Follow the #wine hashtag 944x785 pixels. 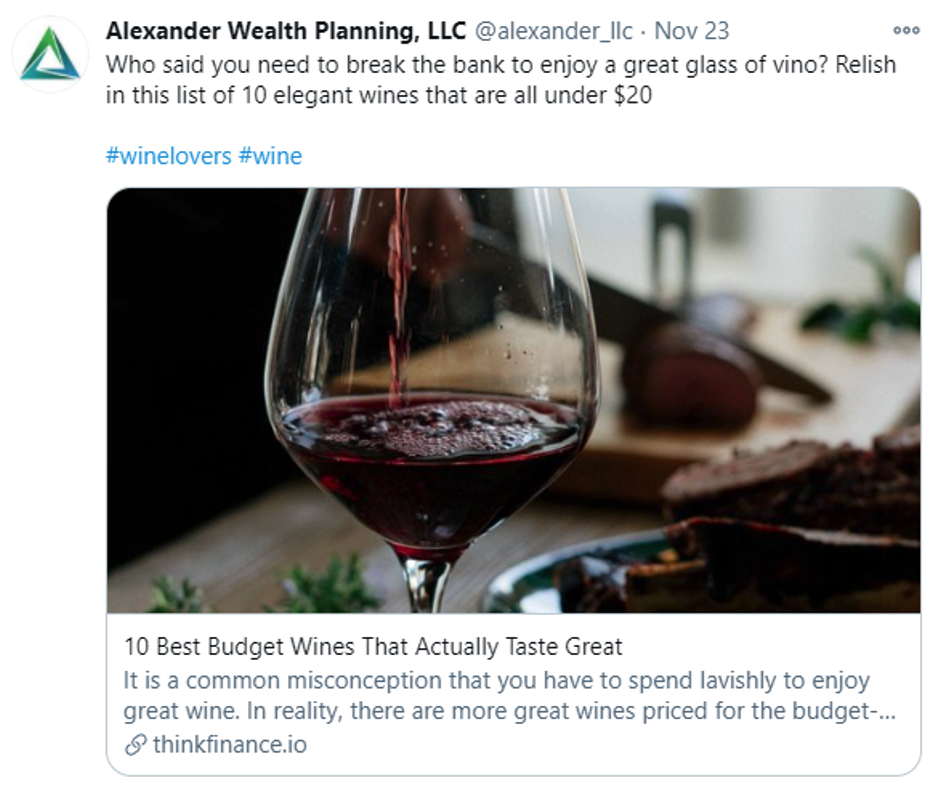click(x=270, y=156)
